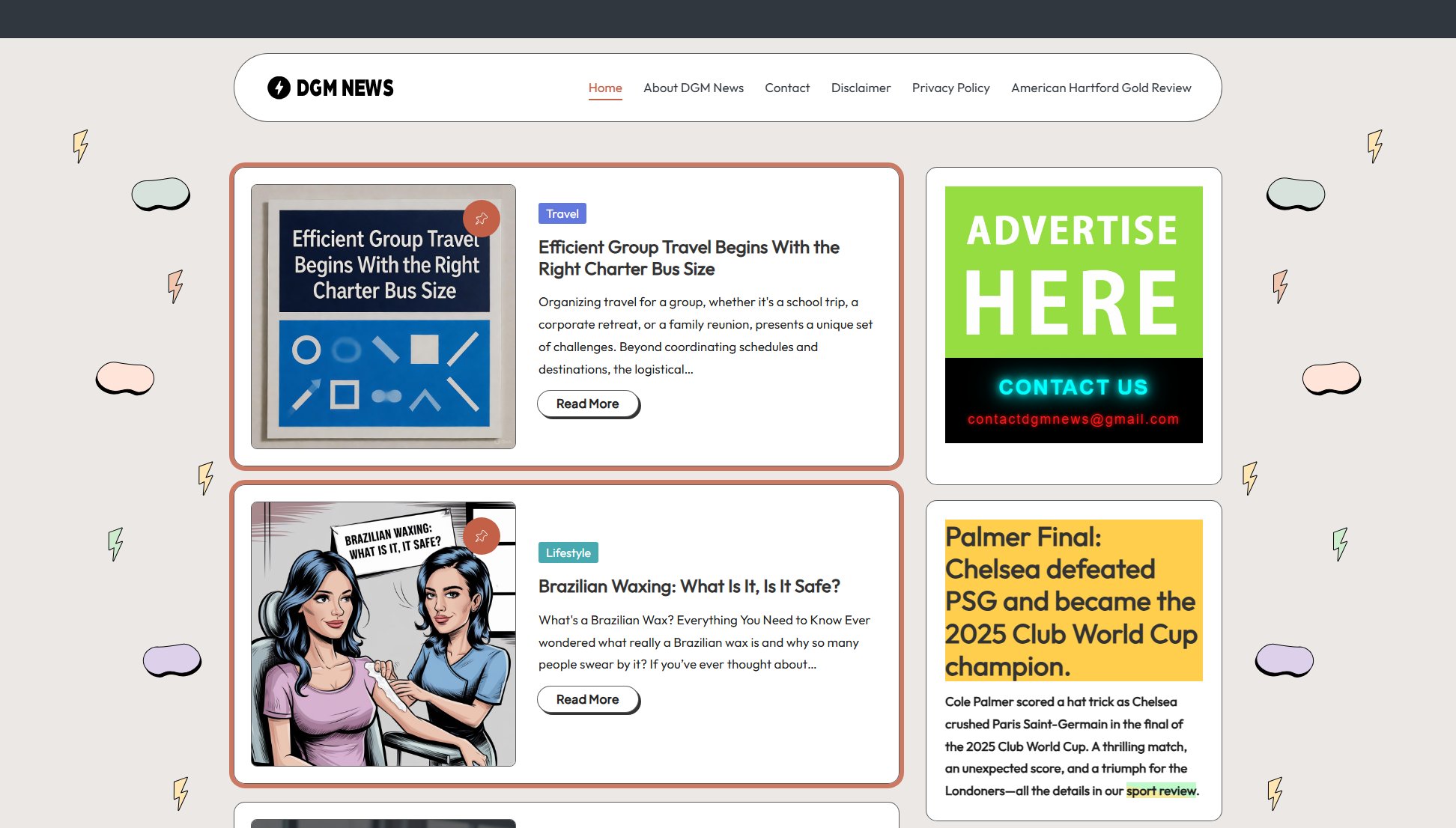Open the charter bus article headline
1456x828 pixels.
coord(688,258)
